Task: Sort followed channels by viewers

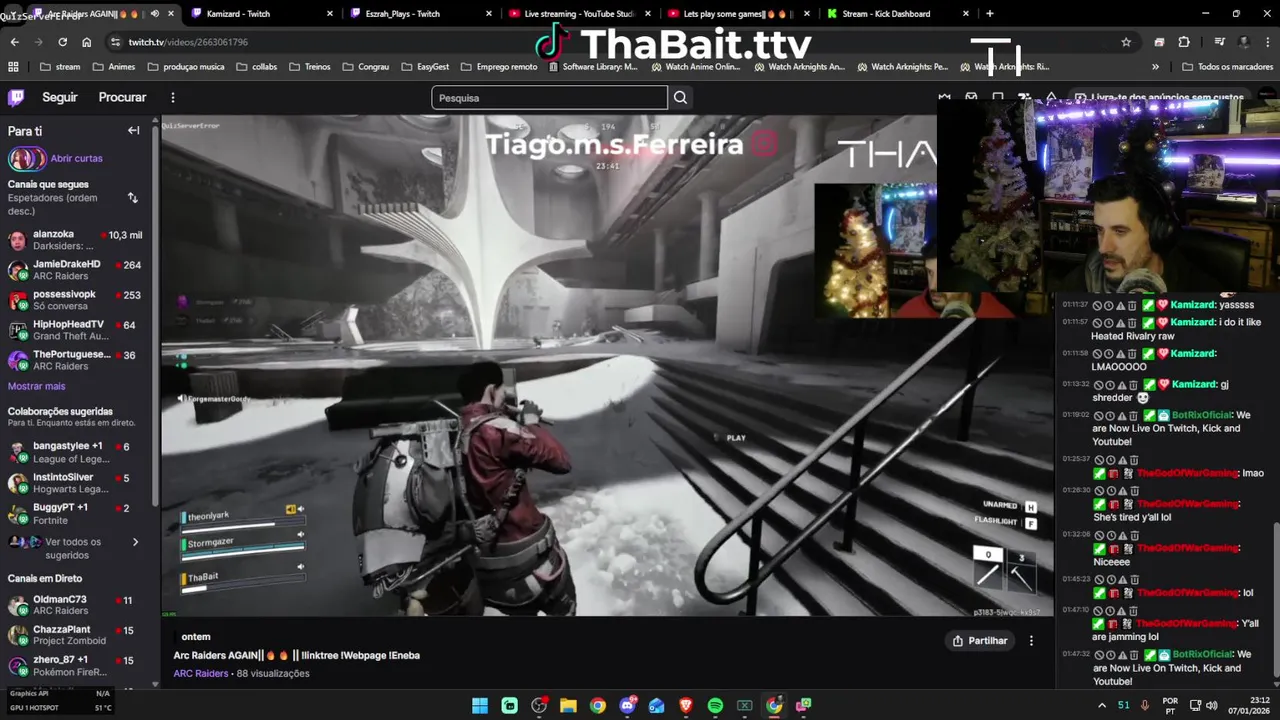Action: tap(132, 198)
